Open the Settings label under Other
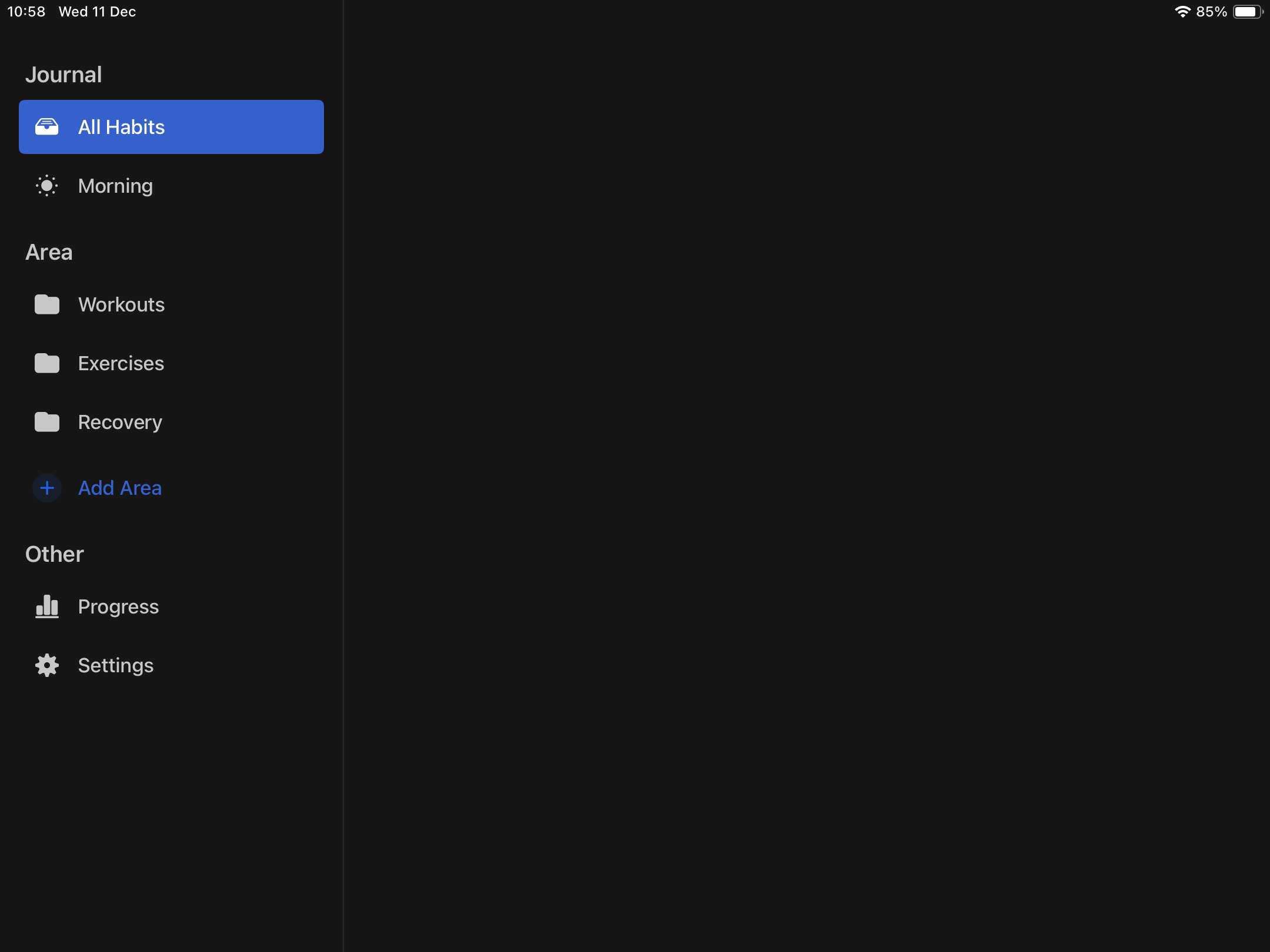Screen dimensions: 1270x952 click(x=116, y=665)
